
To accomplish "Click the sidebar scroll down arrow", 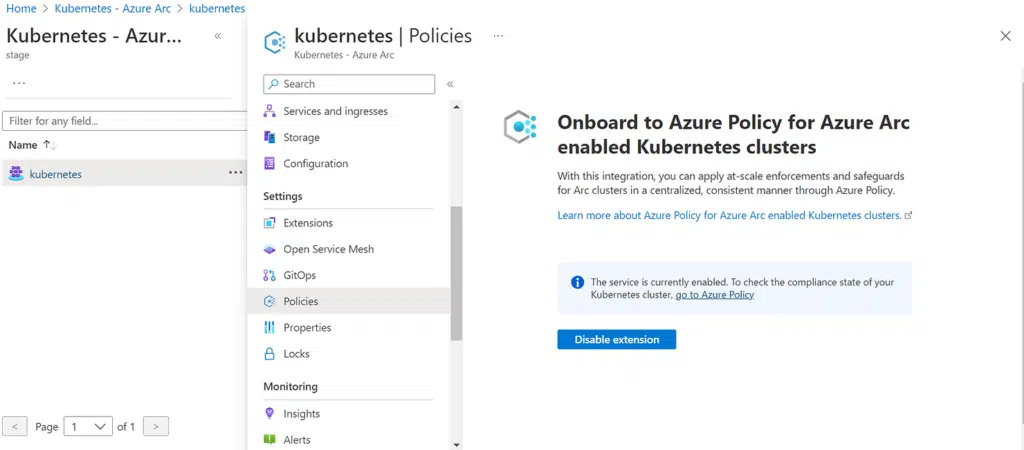I will coord(456,445).
